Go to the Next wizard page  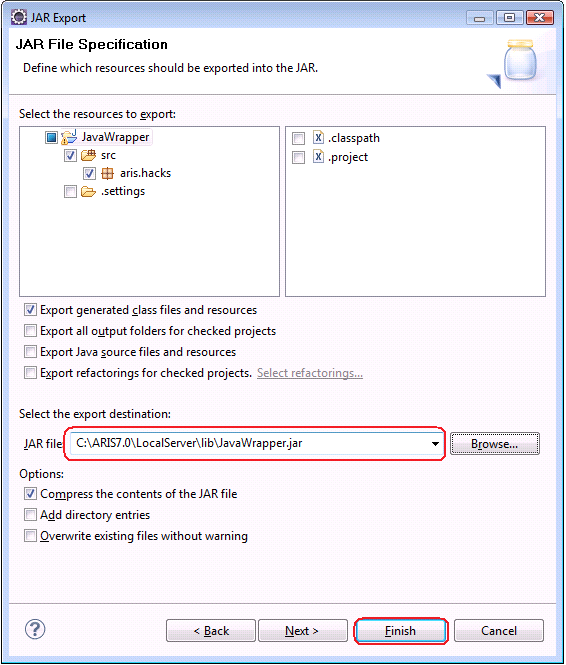coord(303,631)
